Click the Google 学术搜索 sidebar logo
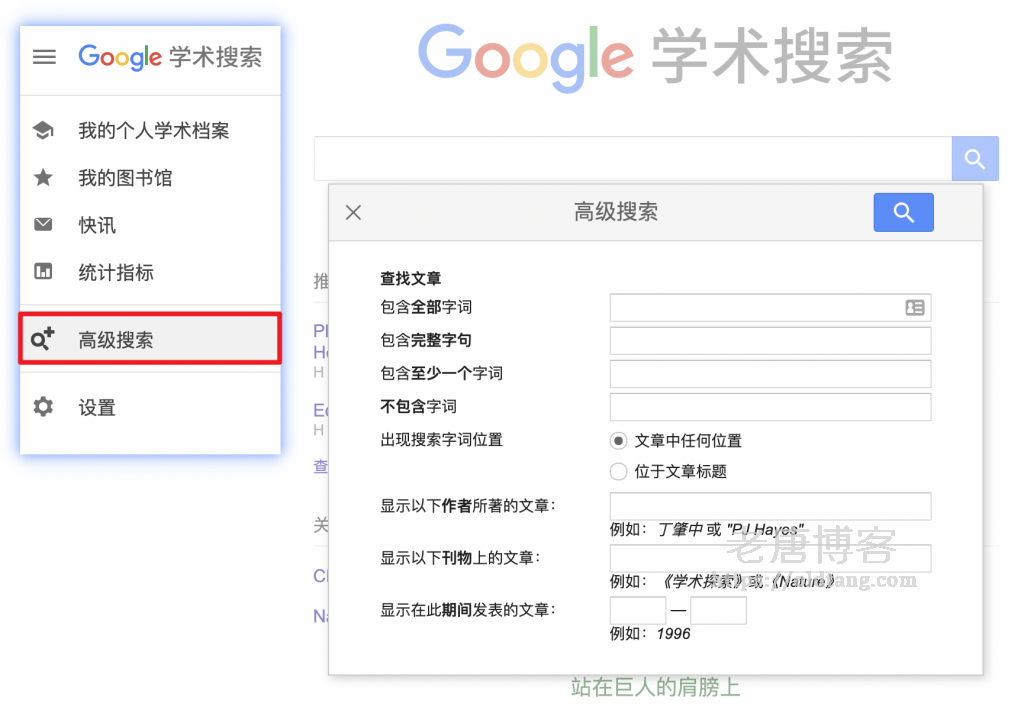 (170, 57)
